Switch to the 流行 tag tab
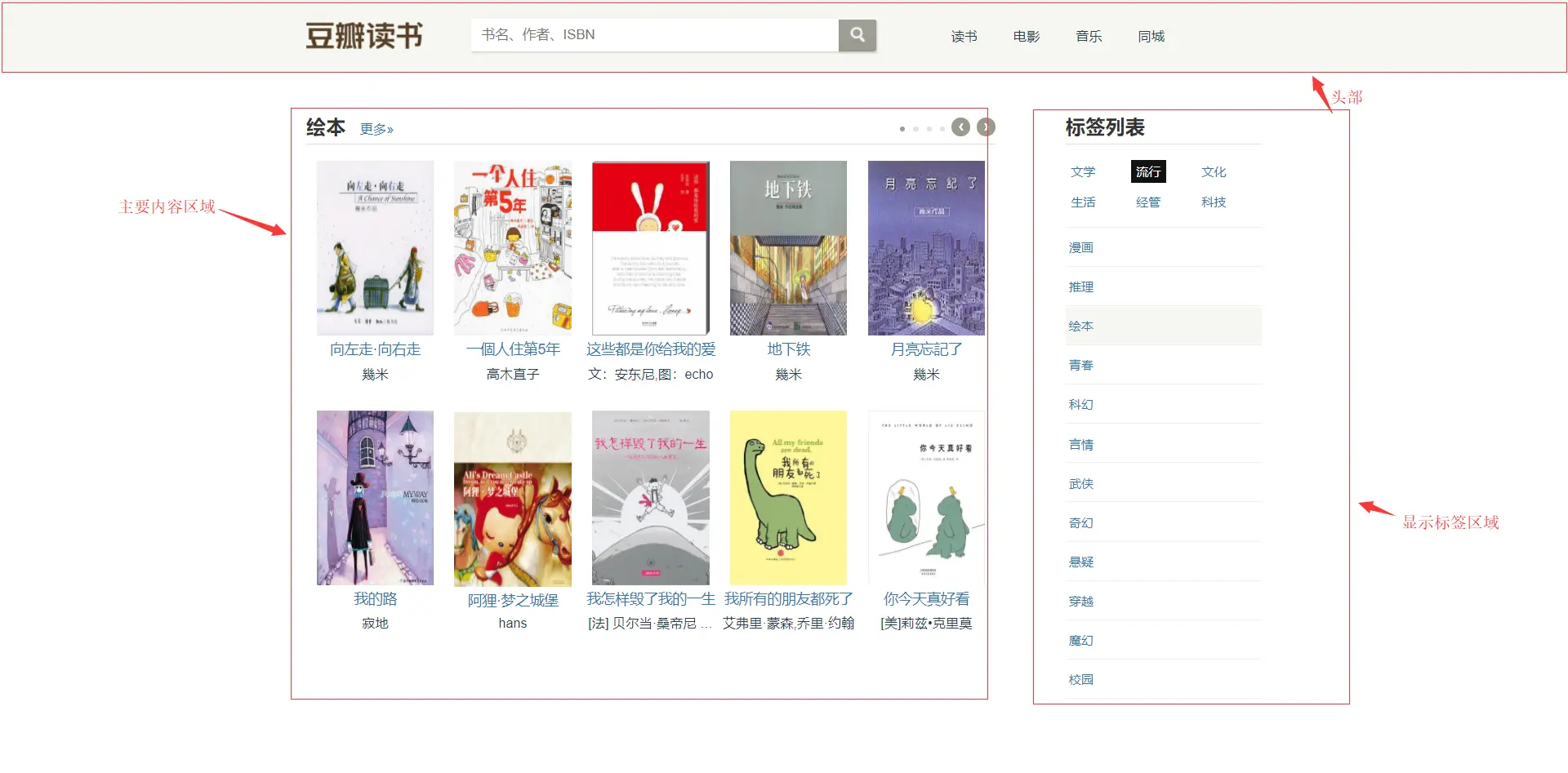The image size is (1568, 773). pos(1148,171)
